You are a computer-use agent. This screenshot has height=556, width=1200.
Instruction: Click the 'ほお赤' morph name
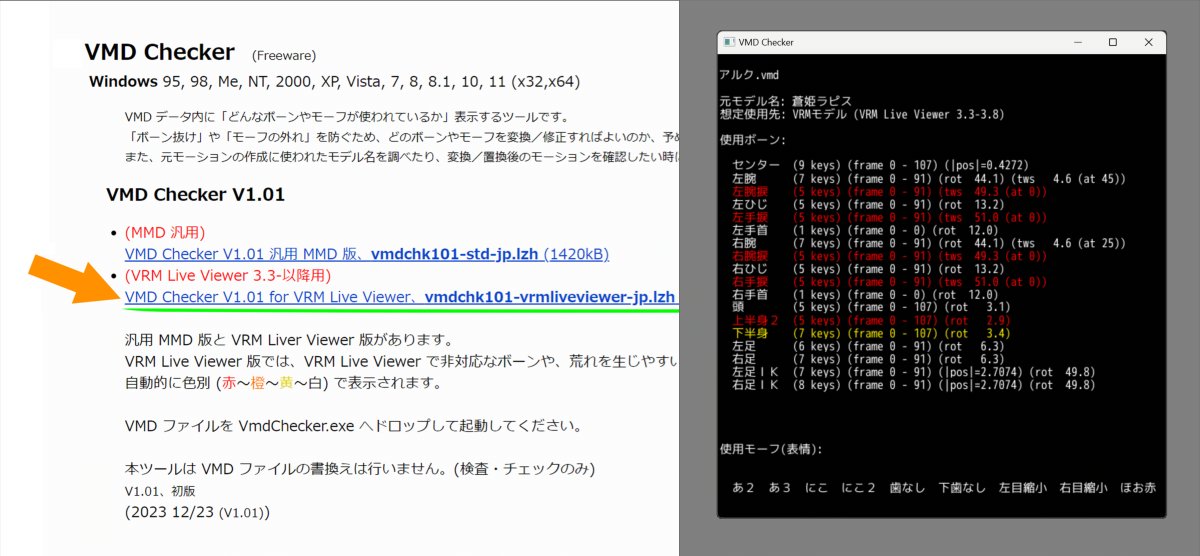(x=1138, y=488)
